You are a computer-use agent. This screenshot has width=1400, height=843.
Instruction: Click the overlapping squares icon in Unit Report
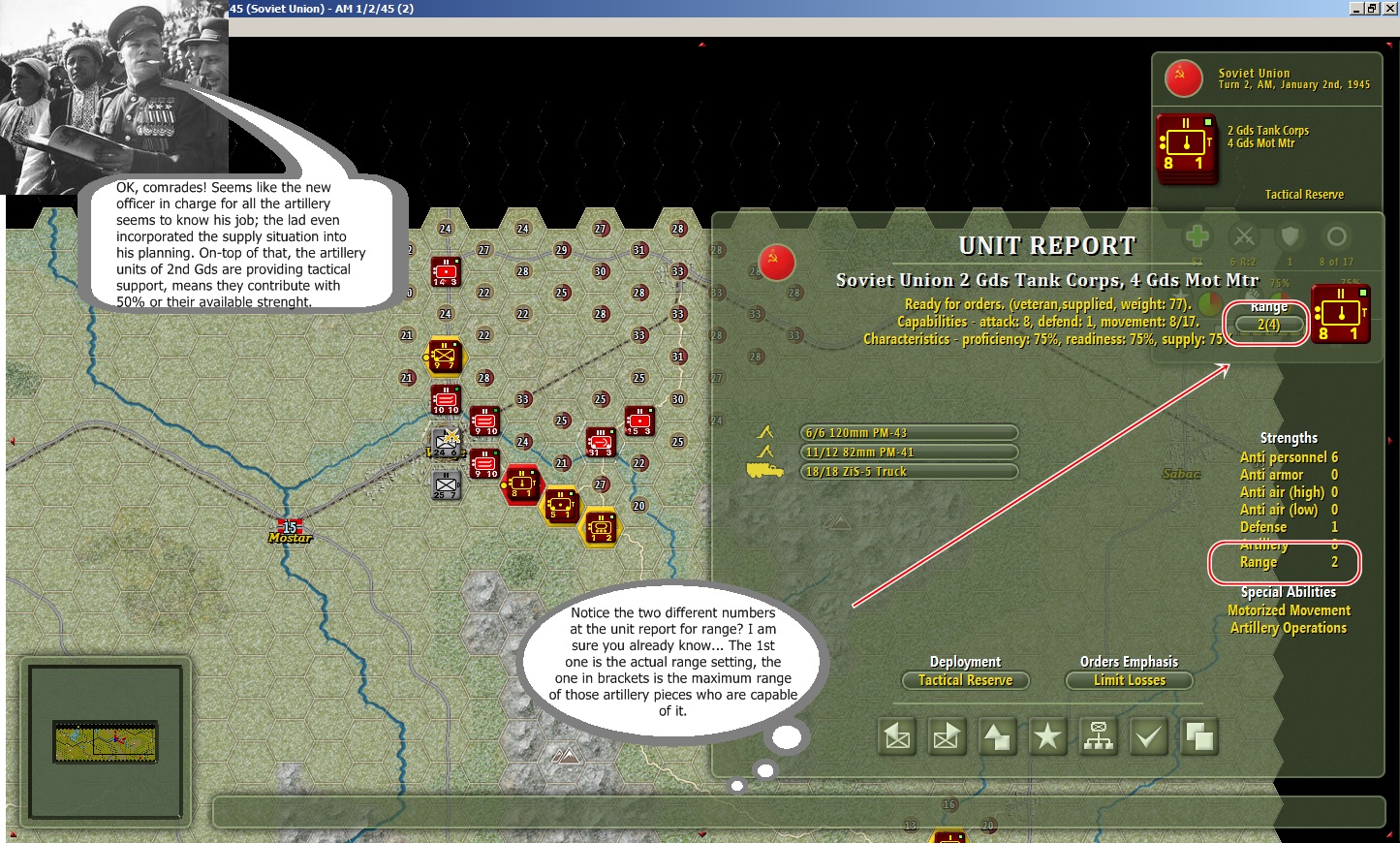click(x=1199, y=736)
